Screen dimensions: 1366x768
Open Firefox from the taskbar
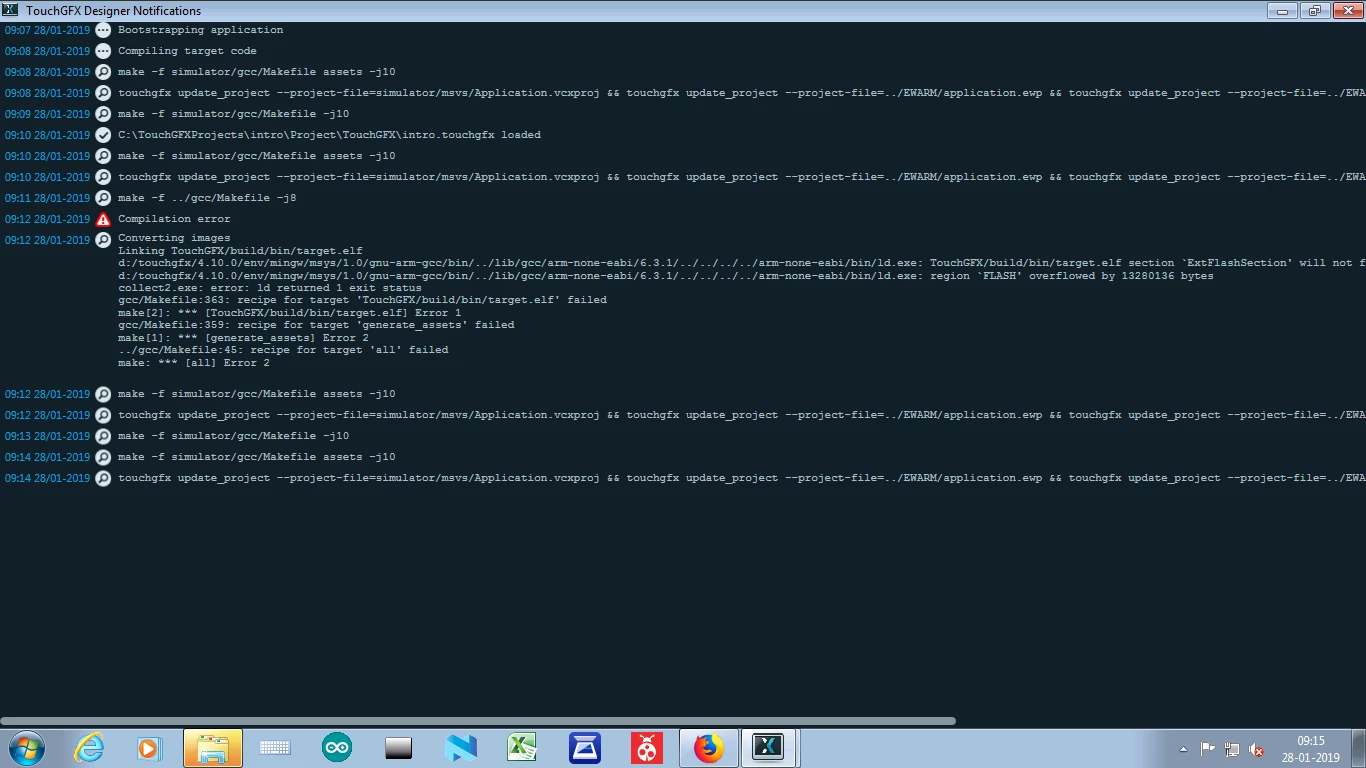709,748
